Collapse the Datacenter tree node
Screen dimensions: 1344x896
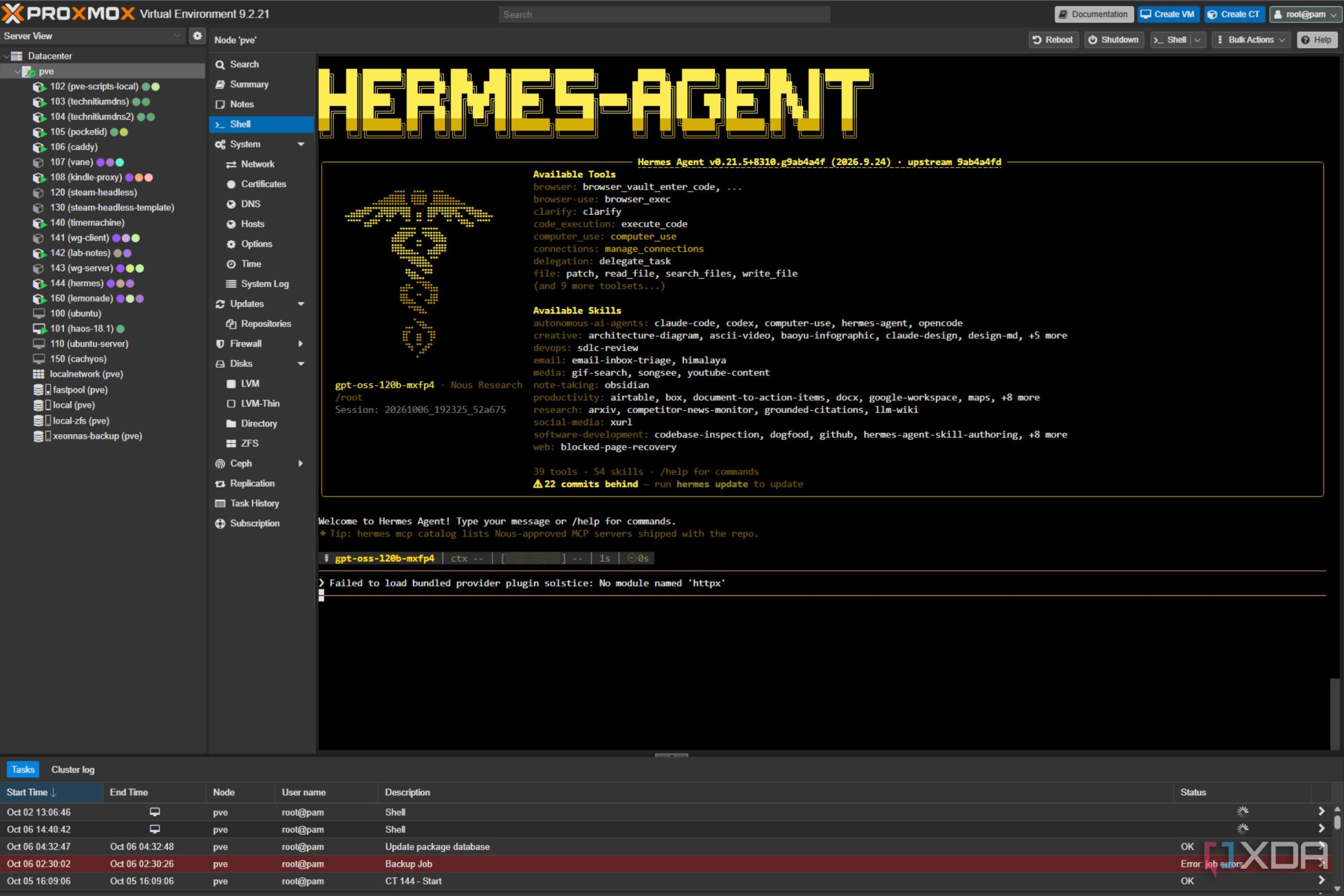pyautogui.click(x=6, y=56)
